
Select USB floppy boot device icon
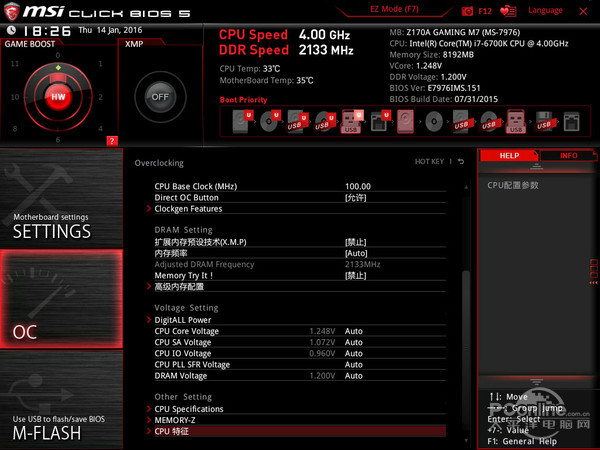point(544,122)
